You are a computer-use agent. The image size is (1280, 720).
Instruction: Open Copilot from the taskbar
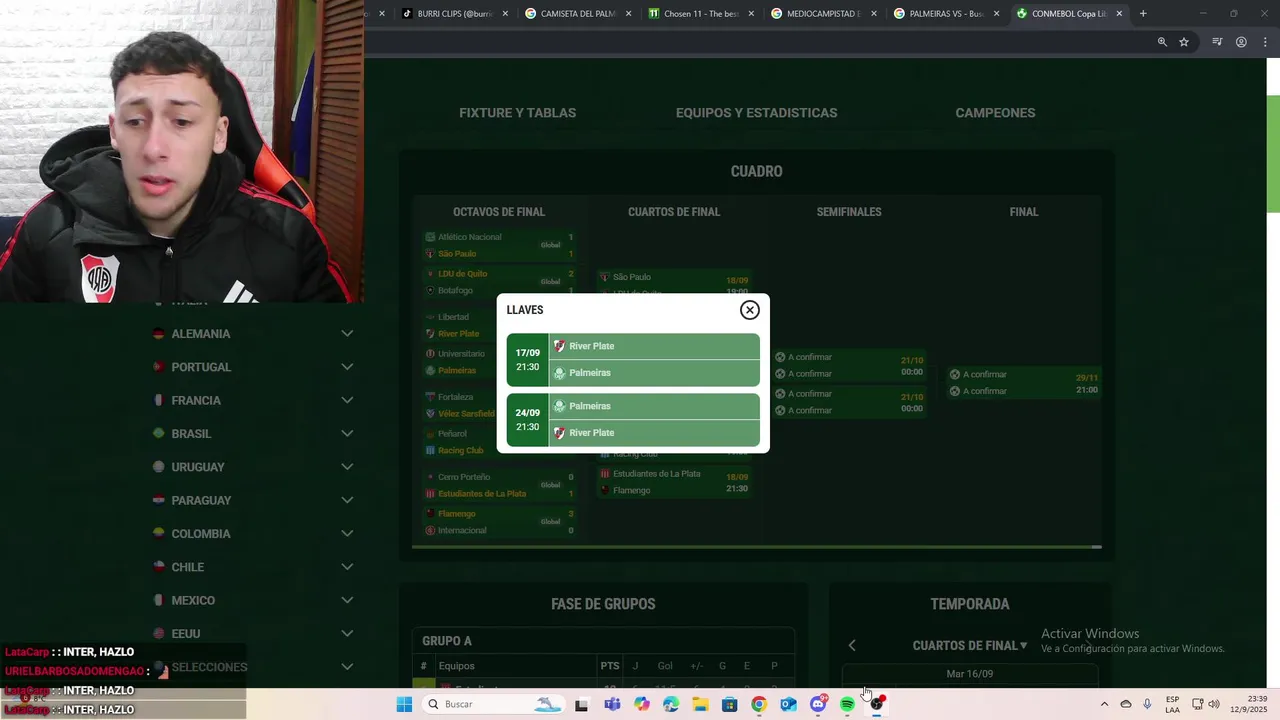(x=641, y=704)
